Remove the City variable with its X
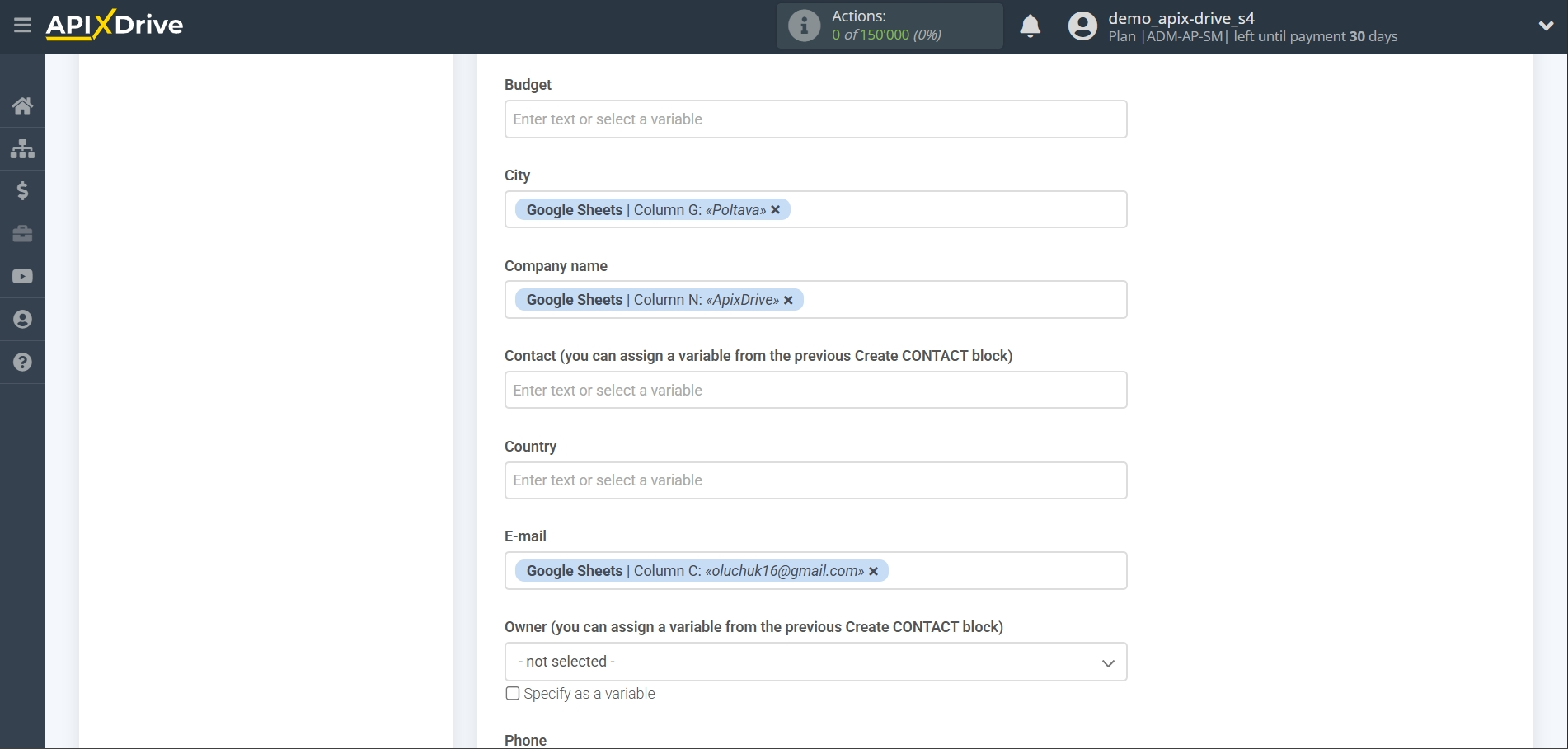 coord(775,209)
